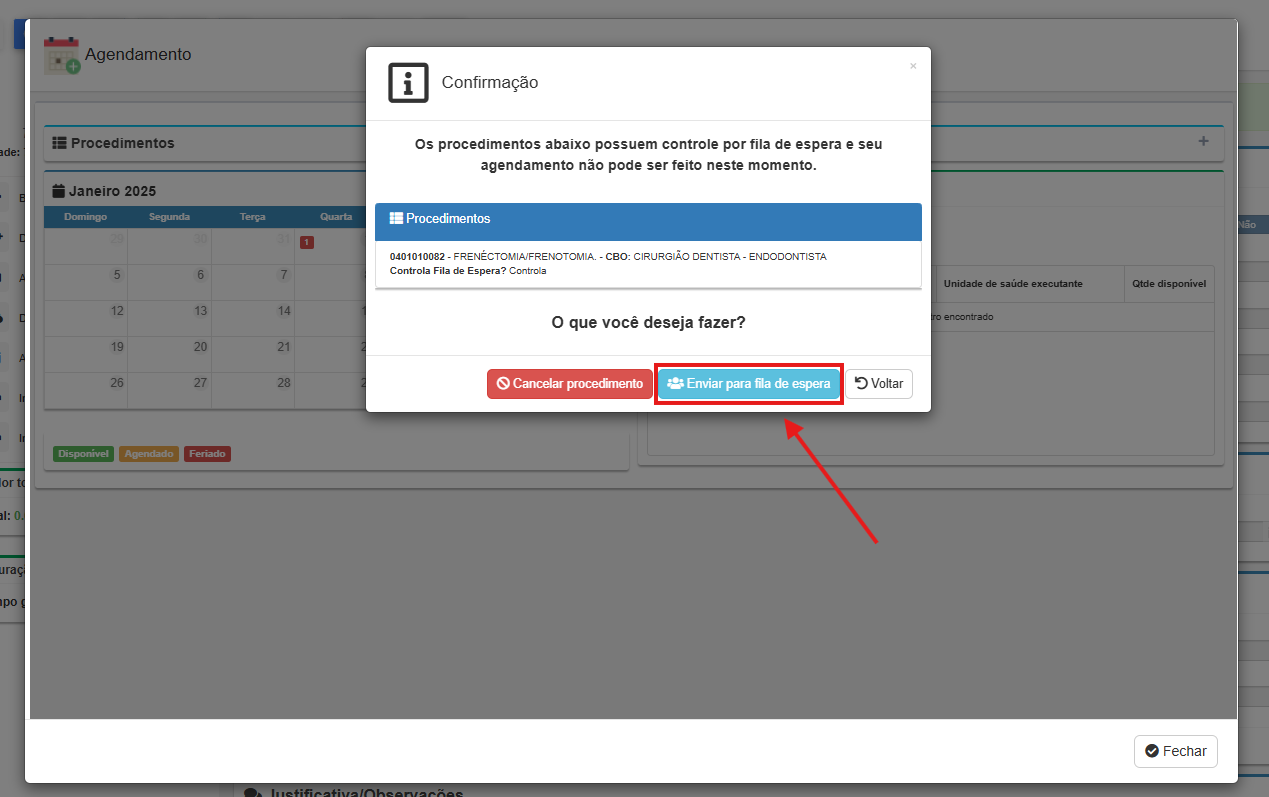Click the calendar icon next to Janeiro 2025
The width and height of the screenshot is (1269, 797).
coord(59,191)
